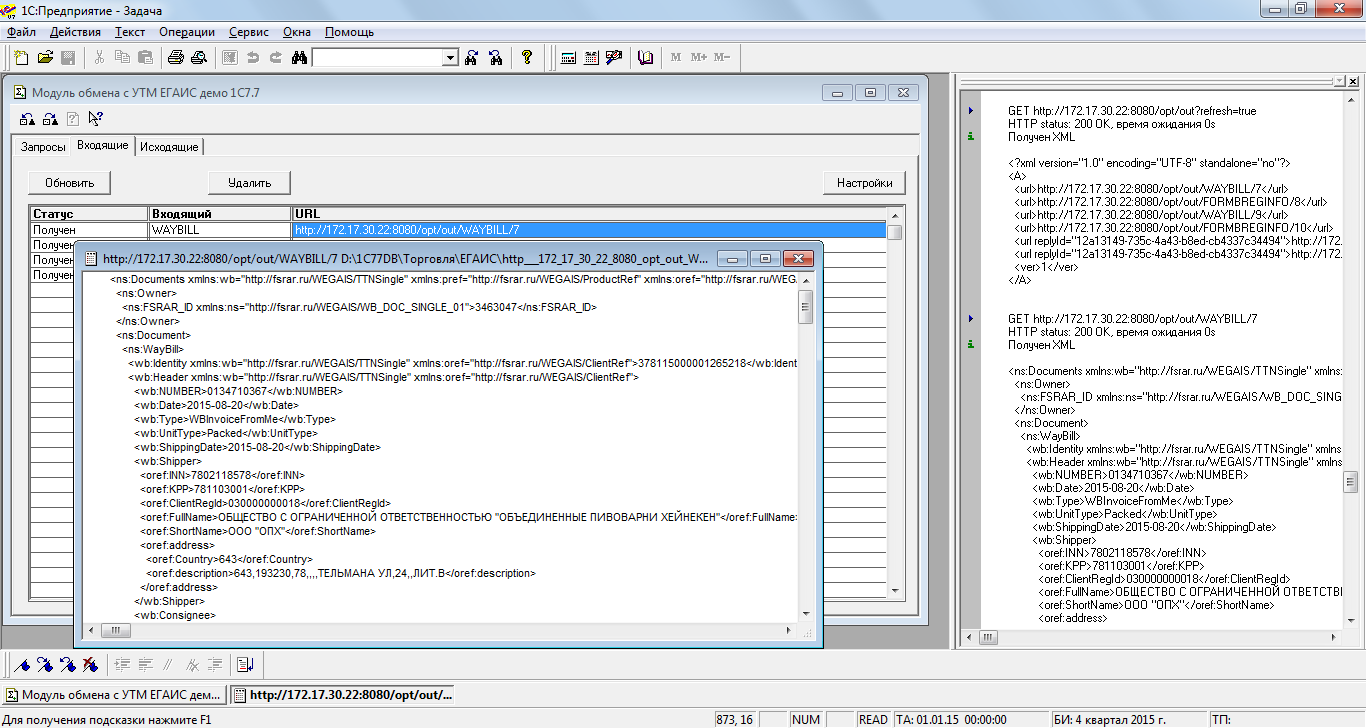This screenshot has width=1366, height=728.
Task: Go to previous bookmark icon
Action: click(68, 664)
